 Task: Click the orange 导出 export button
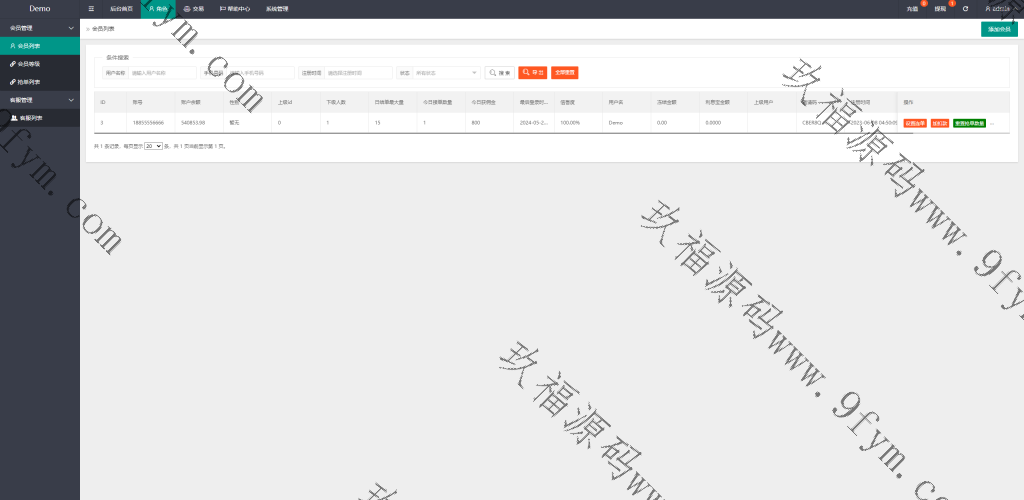click(531, 73)
